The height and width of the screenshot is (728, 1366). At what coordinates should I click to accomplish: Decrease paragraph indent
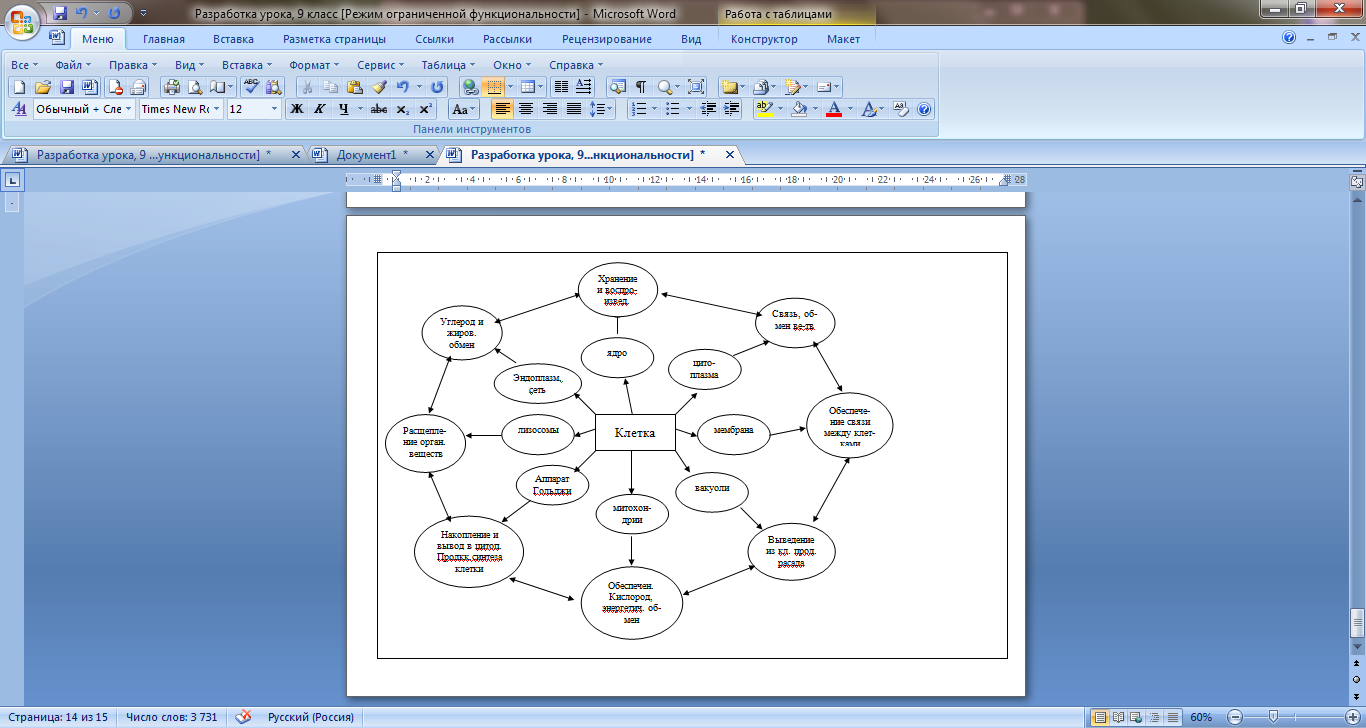point(708,109)
